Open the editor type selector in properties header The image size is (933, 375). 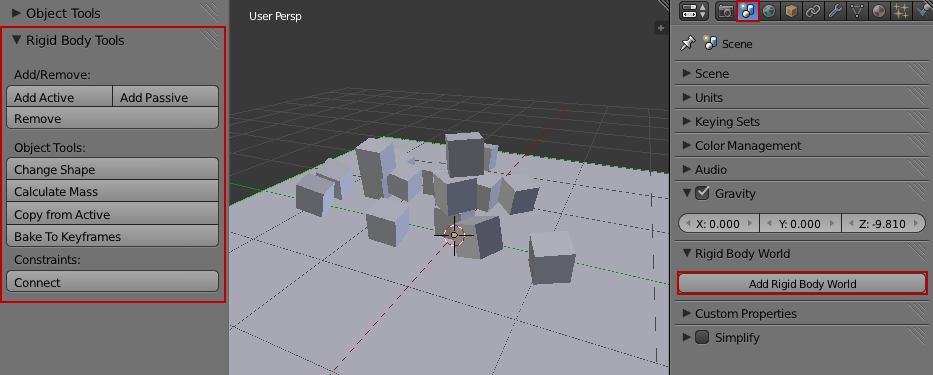(x=694, y=11)
